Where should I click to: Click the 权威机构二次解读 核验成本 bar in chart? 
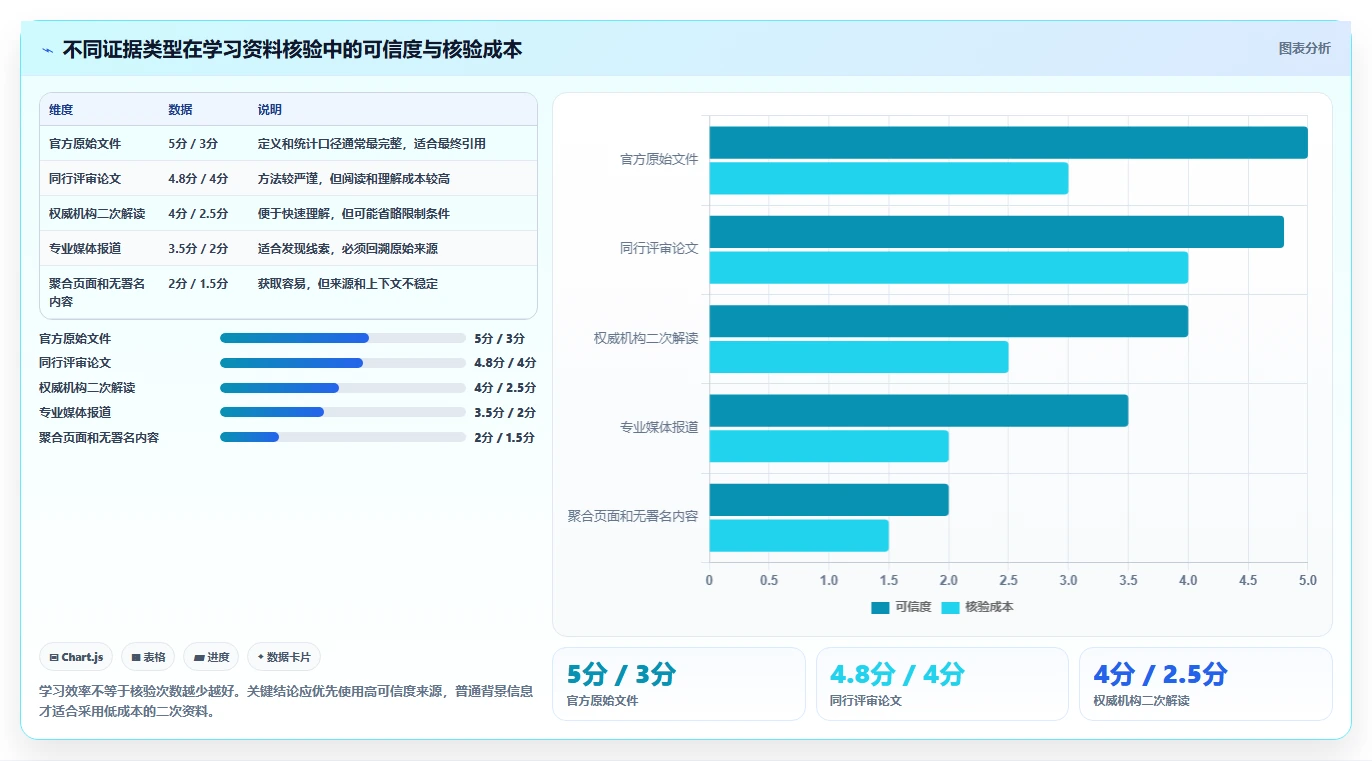pos(859,357)
